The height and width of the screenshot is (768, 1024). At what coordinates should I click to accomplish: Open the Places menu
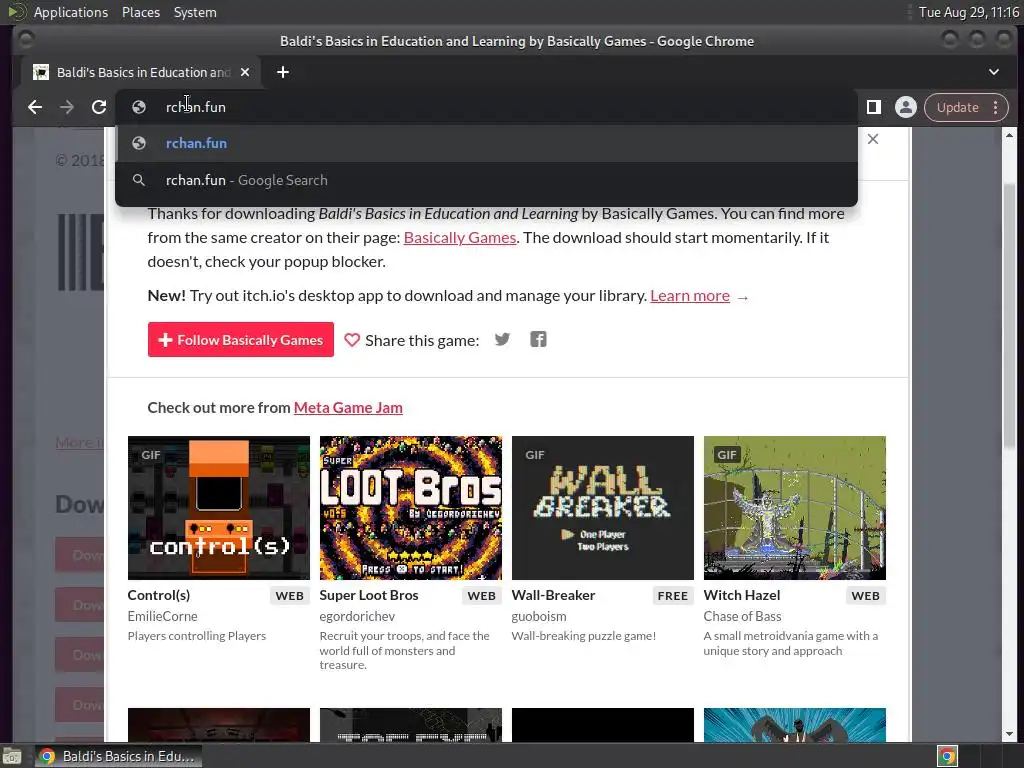coord(141,12)
